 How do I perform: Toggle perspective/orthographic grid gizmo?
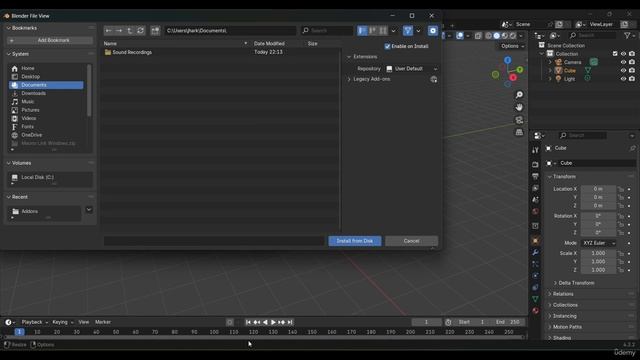519,132
